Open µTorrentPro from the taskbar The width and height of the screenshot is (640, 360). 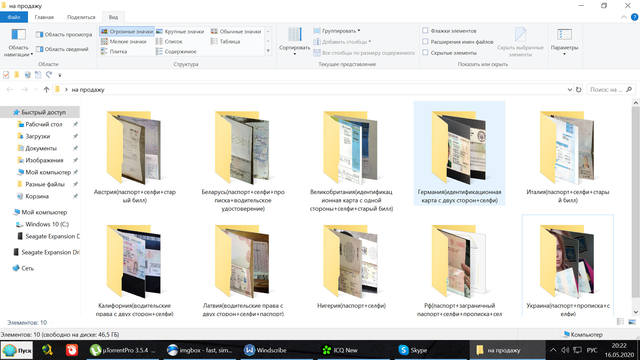(x=122, y=350)
